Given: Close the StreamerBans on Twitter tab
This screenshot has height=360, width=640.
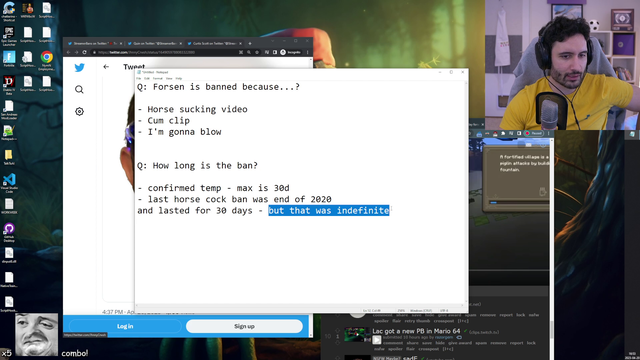Looking at the screenshot, I should click(x=121, y=43).
